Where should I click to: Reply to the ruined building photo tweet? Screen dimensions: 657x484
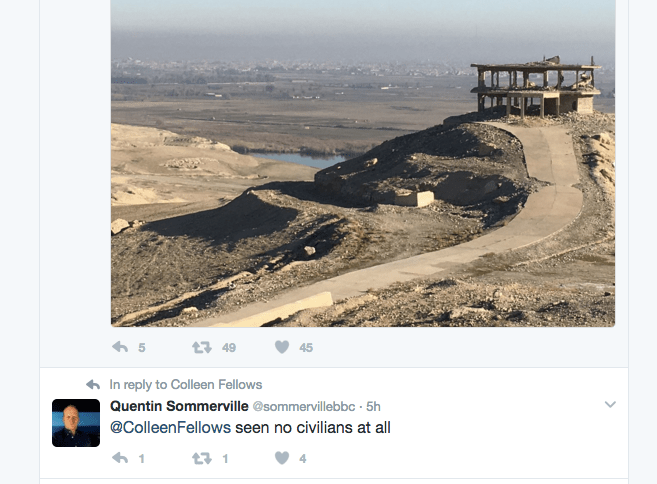(x=120, y=347)
